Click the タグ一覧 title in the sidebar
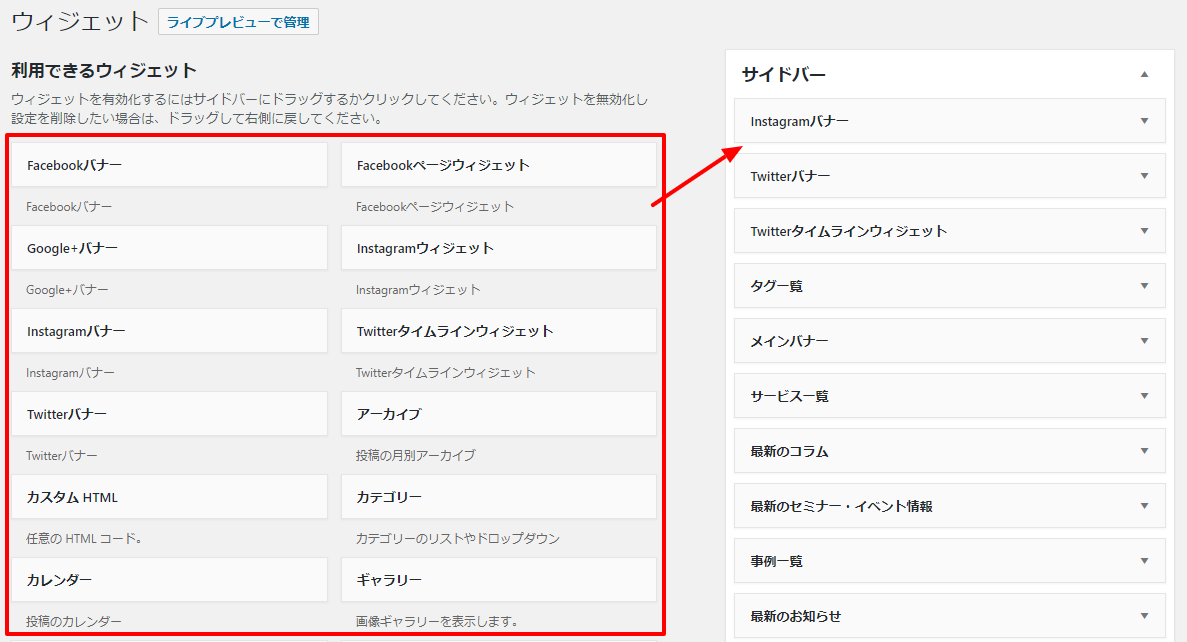Viewport: 1187px width, 642px height. tap(777, 286)
